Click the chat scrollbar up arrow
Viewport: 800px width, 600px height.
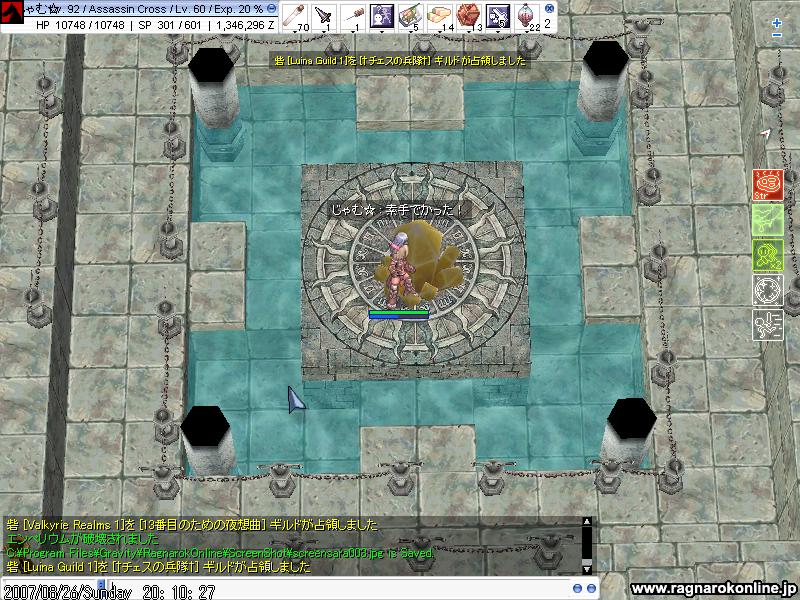point(587,521)
